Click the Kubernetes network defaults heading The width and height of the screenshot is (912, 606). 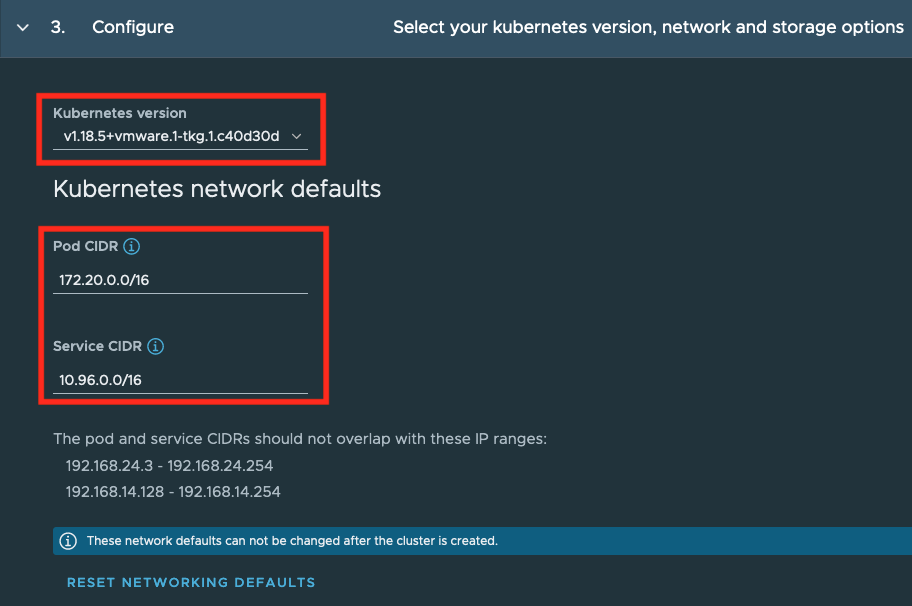tap(216, 188)
